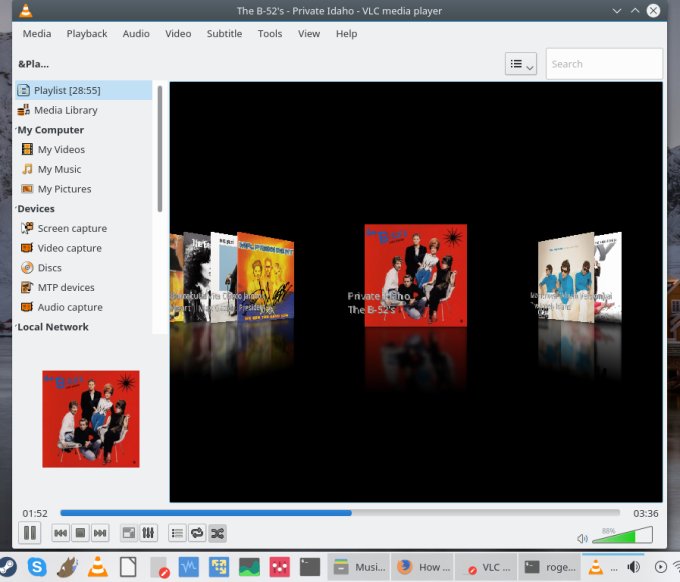Image resolution: width=680 pixels, height=582 pixels.
Task: Select Playlist [28:55] in sidebar
Action: tap(84, 90)
